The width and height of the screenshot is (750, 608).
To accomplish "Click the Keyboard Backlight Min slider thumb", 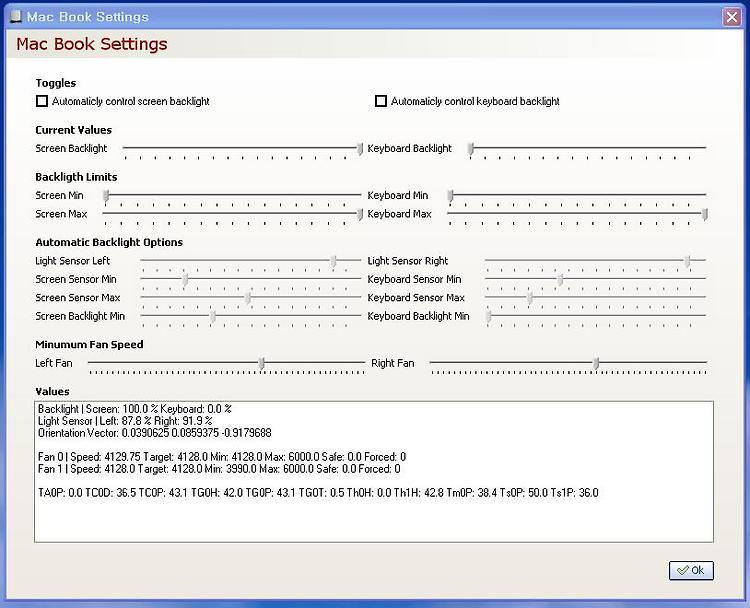I will 488,317.
